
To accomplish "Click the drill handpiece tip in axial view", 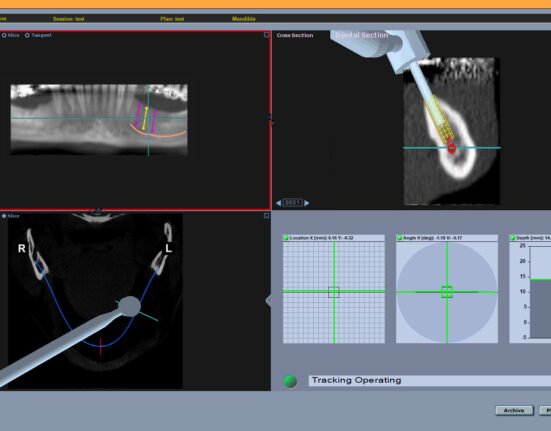I will tap(130, 306).
